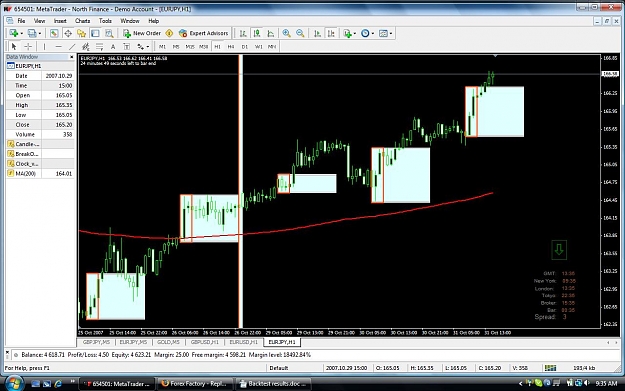Select the Text Label tool
625x391 pixels.
coord(126,47)
